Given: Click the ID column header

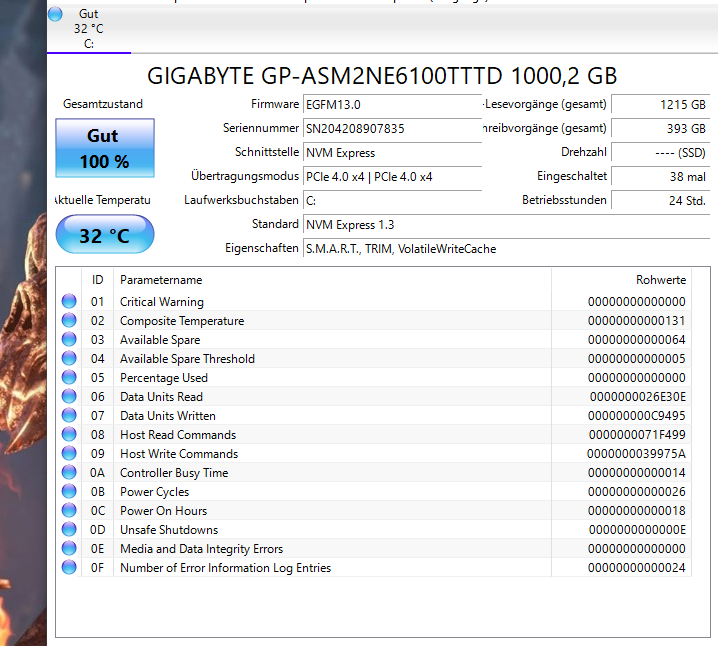Looking at the screenshot, I should point(98,280).
